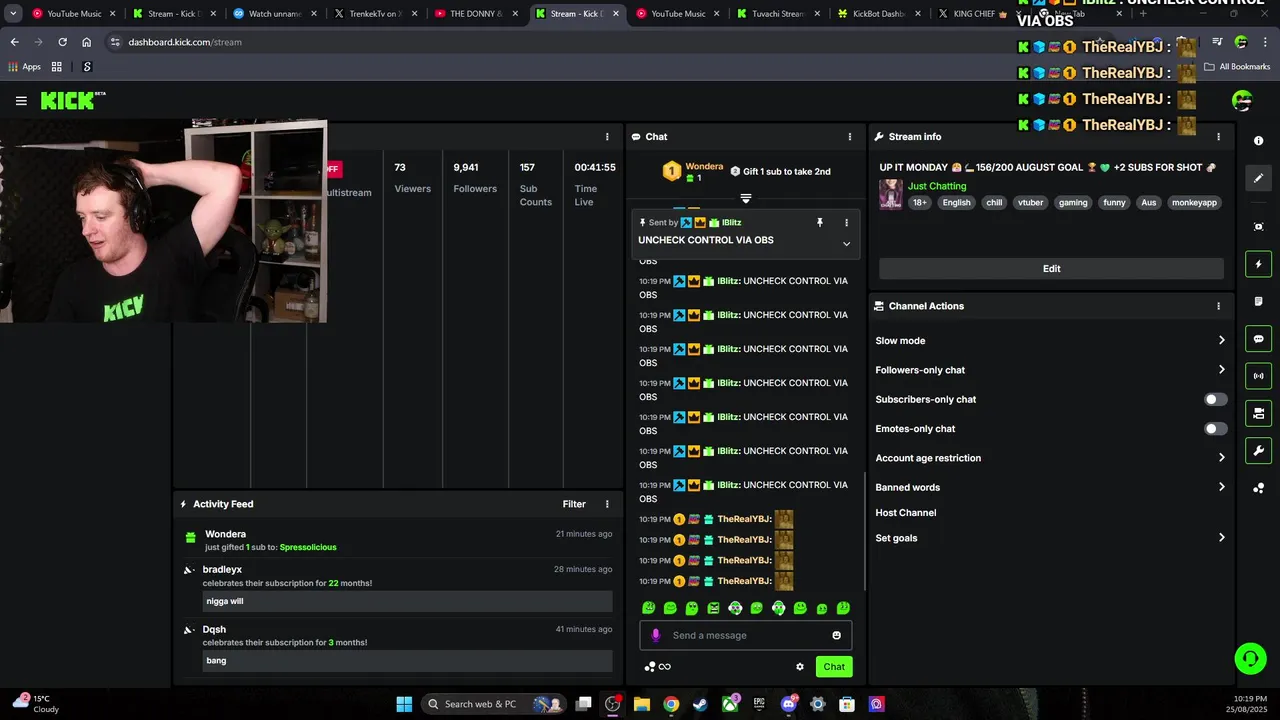
Task: Click the Kick logo in header
Action: [x=73, y=100]
